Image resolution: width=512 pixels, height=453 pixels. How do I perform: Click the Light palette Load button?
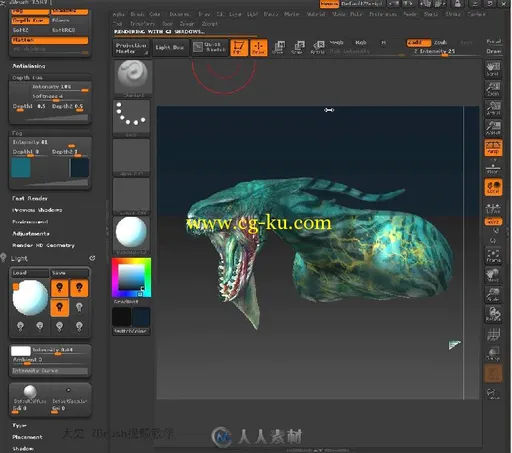pos(30,273)
